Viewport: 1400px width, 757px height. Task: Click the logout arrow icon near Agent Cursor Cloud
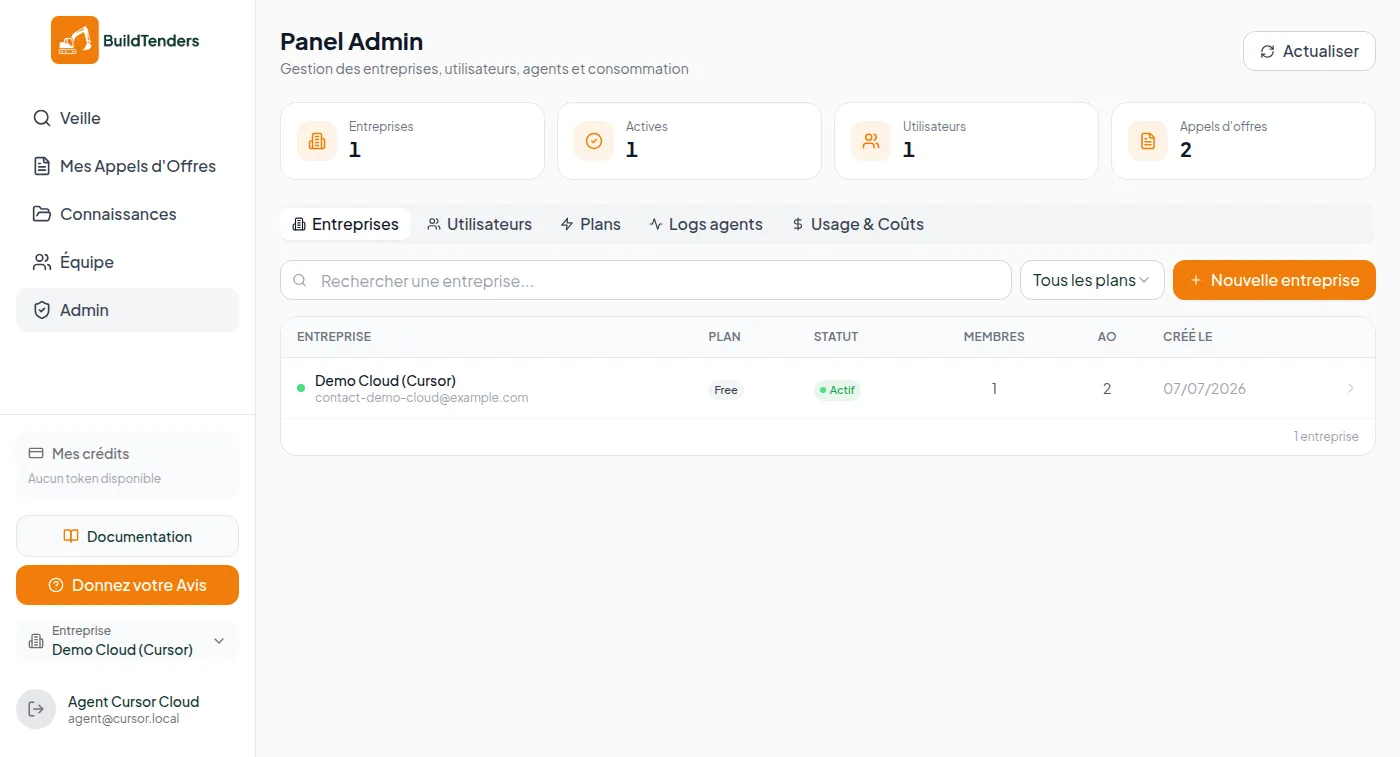[36, 709]
